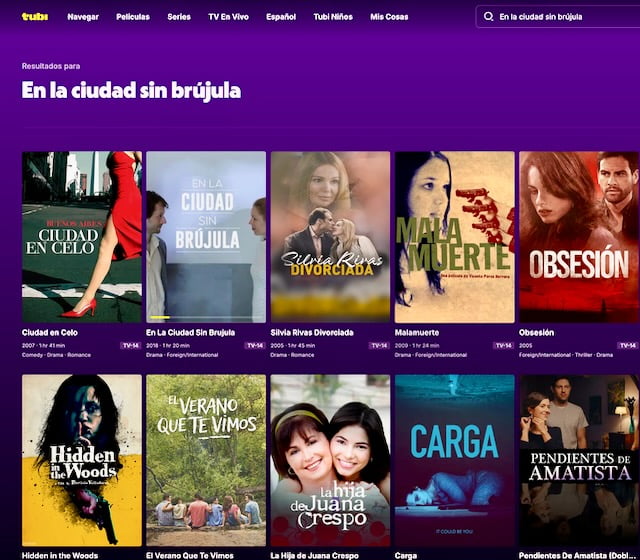This screenshot has width=640, height=560.
Task: Click the 2005 · 1 hr 45 min metadata
Action: tap(292, 346)
